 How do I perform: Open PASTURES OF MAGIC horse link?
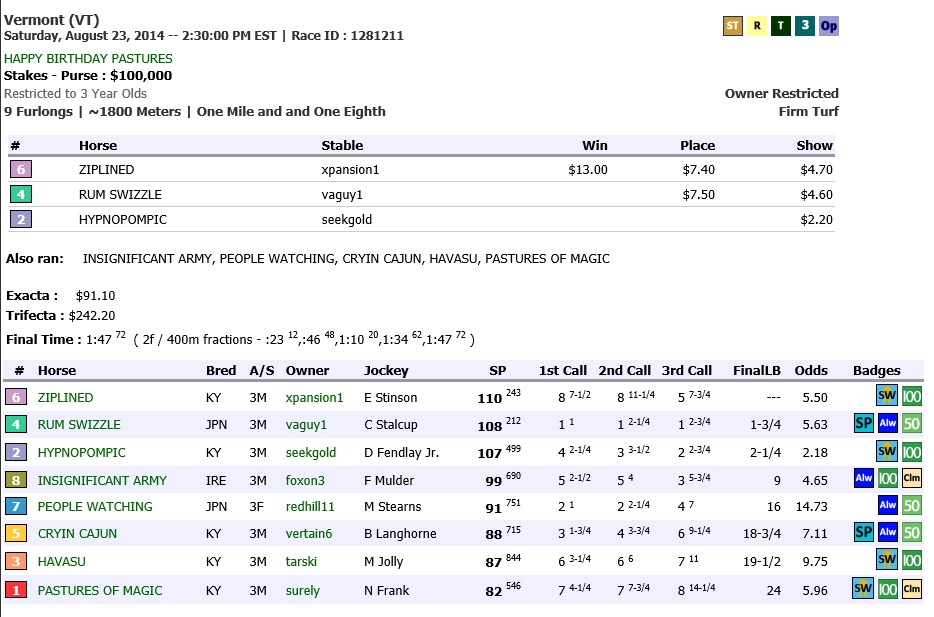[100, 591]
